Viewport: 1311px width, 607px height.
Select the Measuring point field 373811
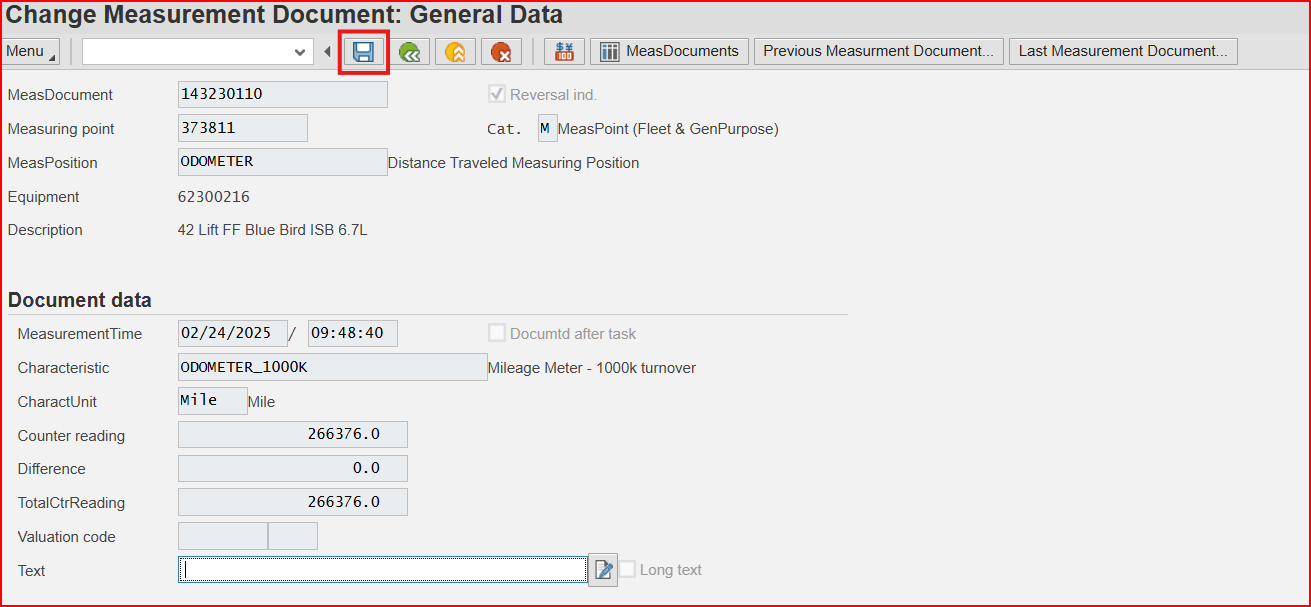[243, 128]
